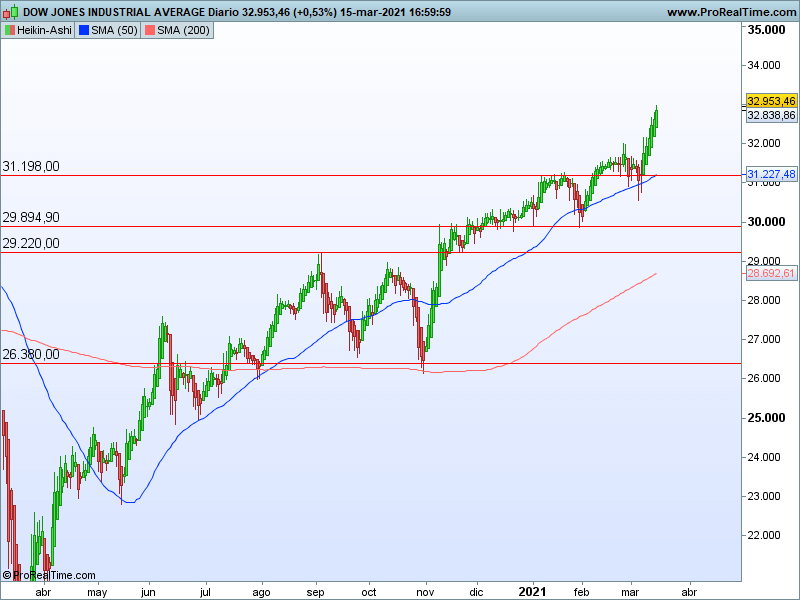The image size is (800, 600).
Task: Click the pink SMA 200 value label 28.692,61
Action: [771, 273]
